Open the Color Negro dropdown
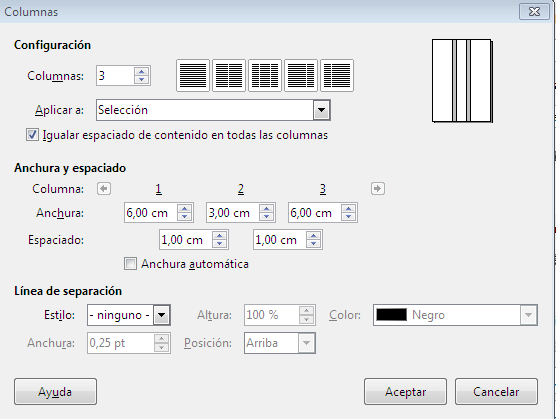 [x=528, y=315]
